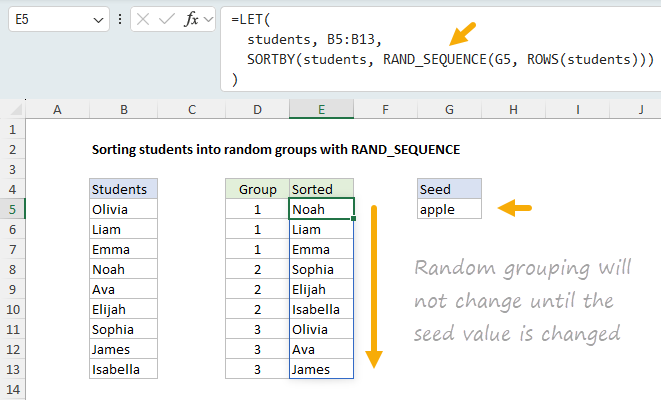Viewport: 661px width, 400px height.
Task: Click the Insert Function fx icon
Action: pyautogui.click(x=191, y=19)
